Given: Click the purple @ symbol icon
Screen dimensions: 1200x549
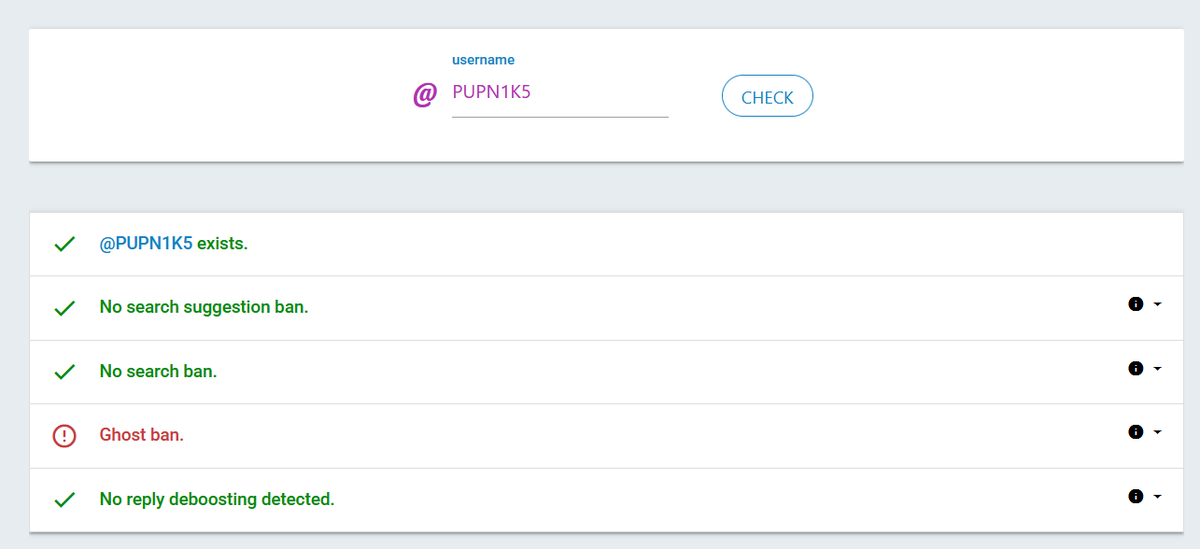Looking at the screenshot, I should (x=425, y=95).
